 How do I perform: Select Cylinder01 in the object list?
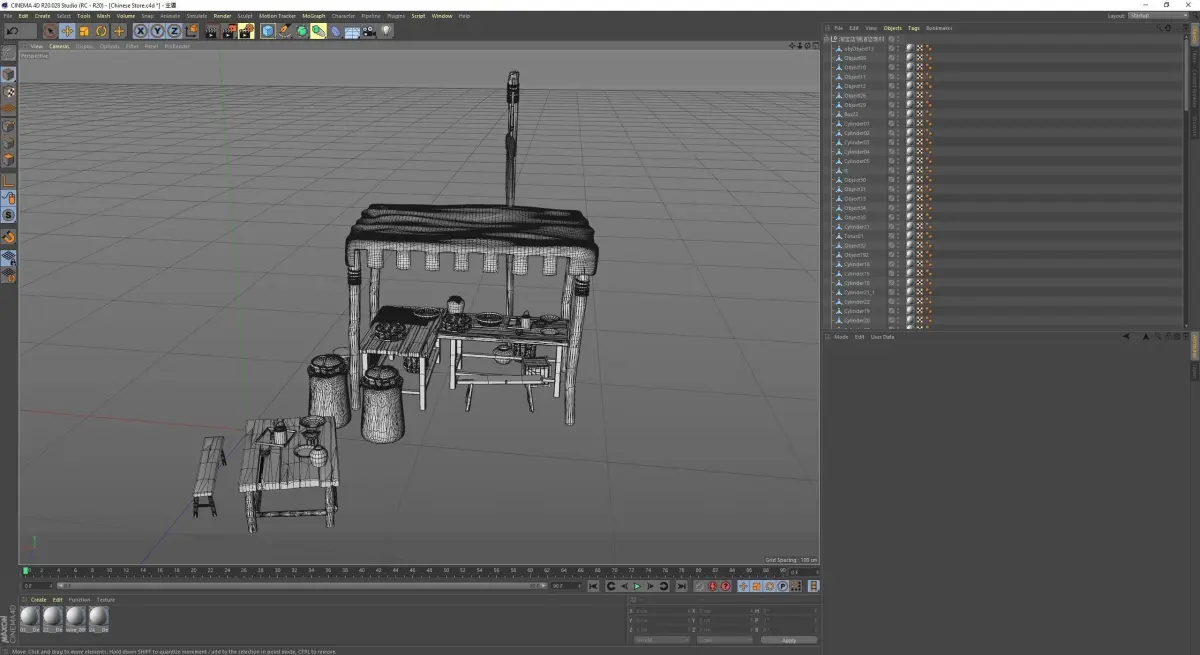click(x=857, y=124)
